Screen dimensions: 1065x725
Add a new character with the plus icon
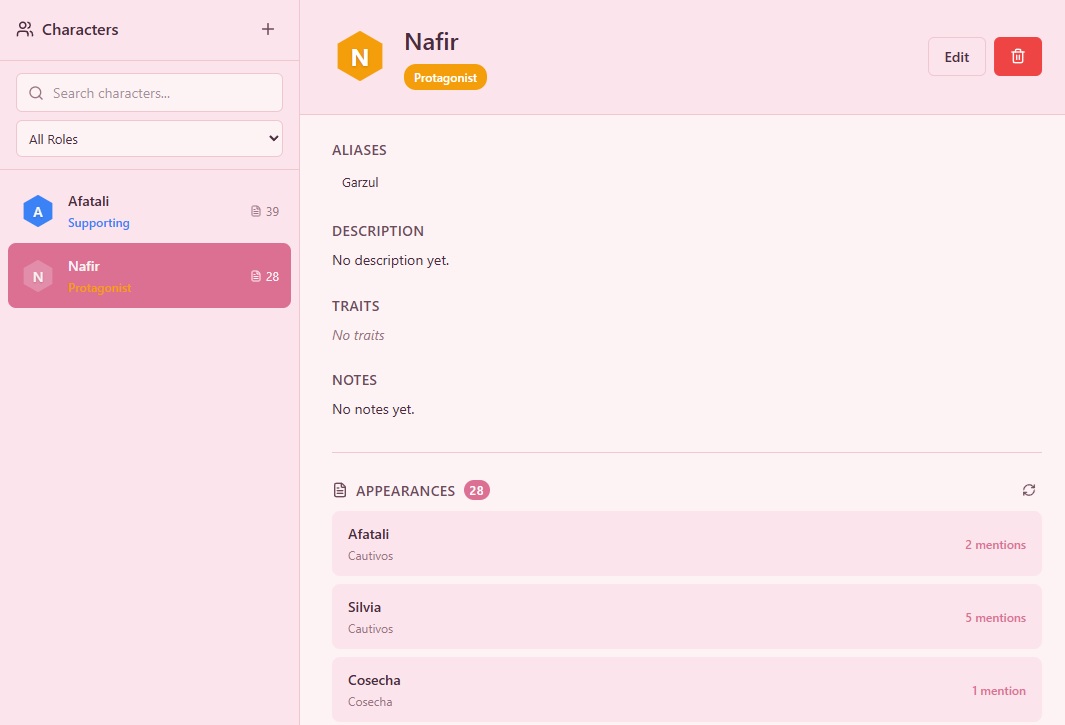point(267,29)
